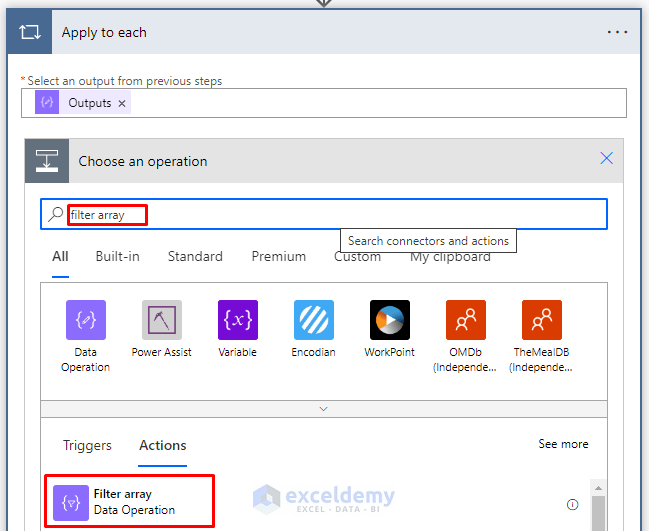Expand the connectors list chevron

pyautogui.click(x=324, y=409)
